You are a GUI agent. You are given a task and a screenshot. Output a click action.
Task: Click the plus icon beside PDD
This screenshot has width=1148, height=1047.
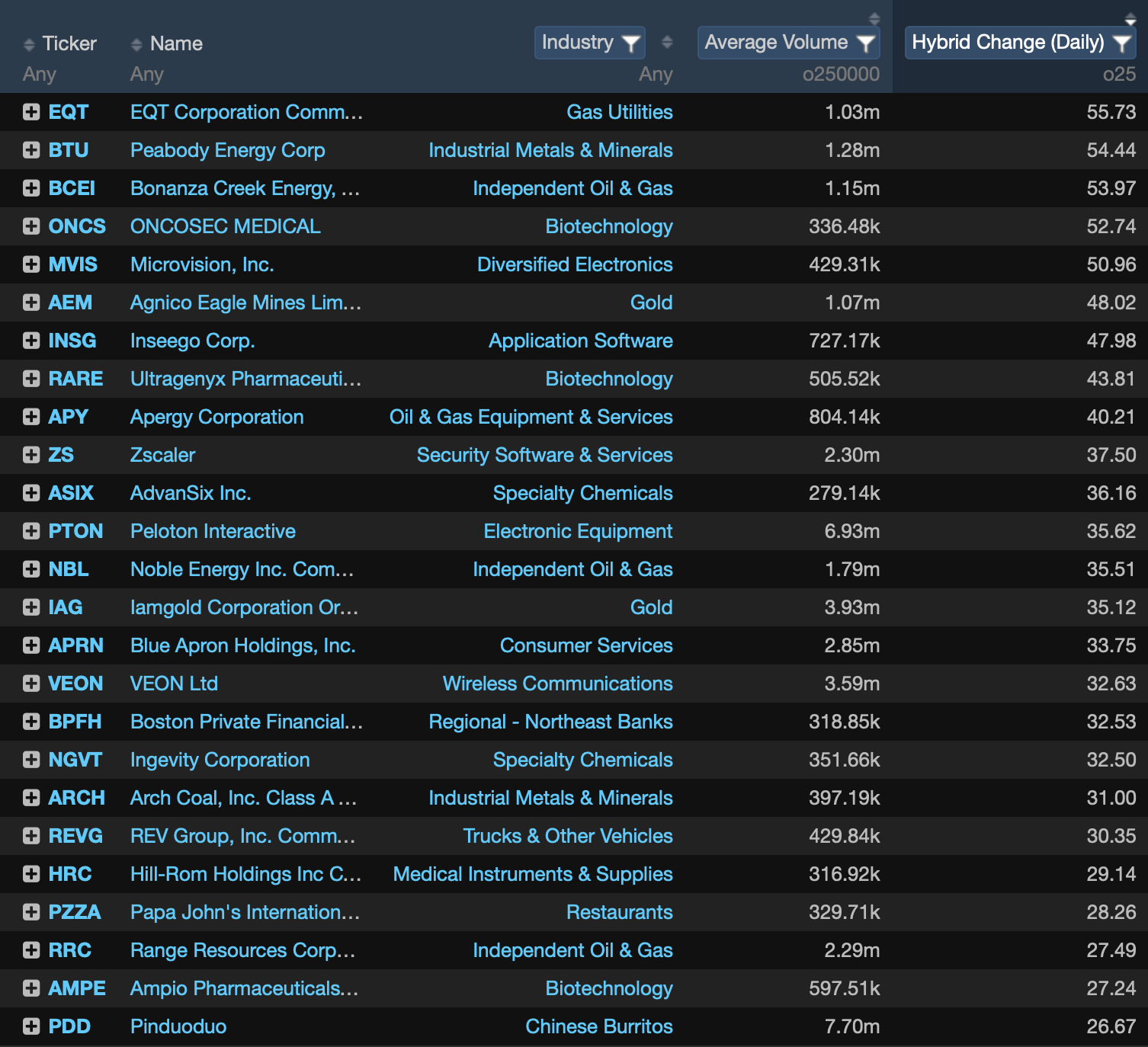coord(31,1026)
